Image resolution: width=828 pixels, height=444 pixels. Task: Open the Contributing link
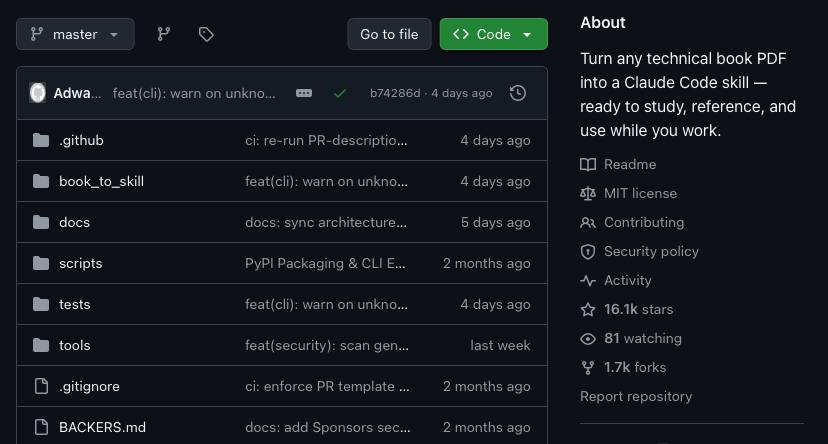tap(644, 223)
